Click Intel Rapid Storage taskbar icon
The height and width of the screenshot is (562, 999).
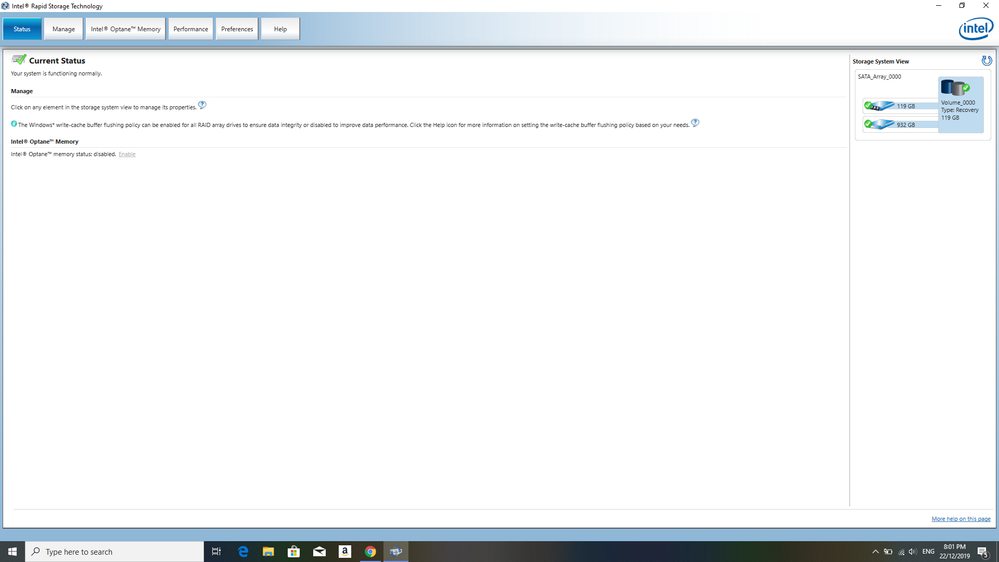[396, 551]
